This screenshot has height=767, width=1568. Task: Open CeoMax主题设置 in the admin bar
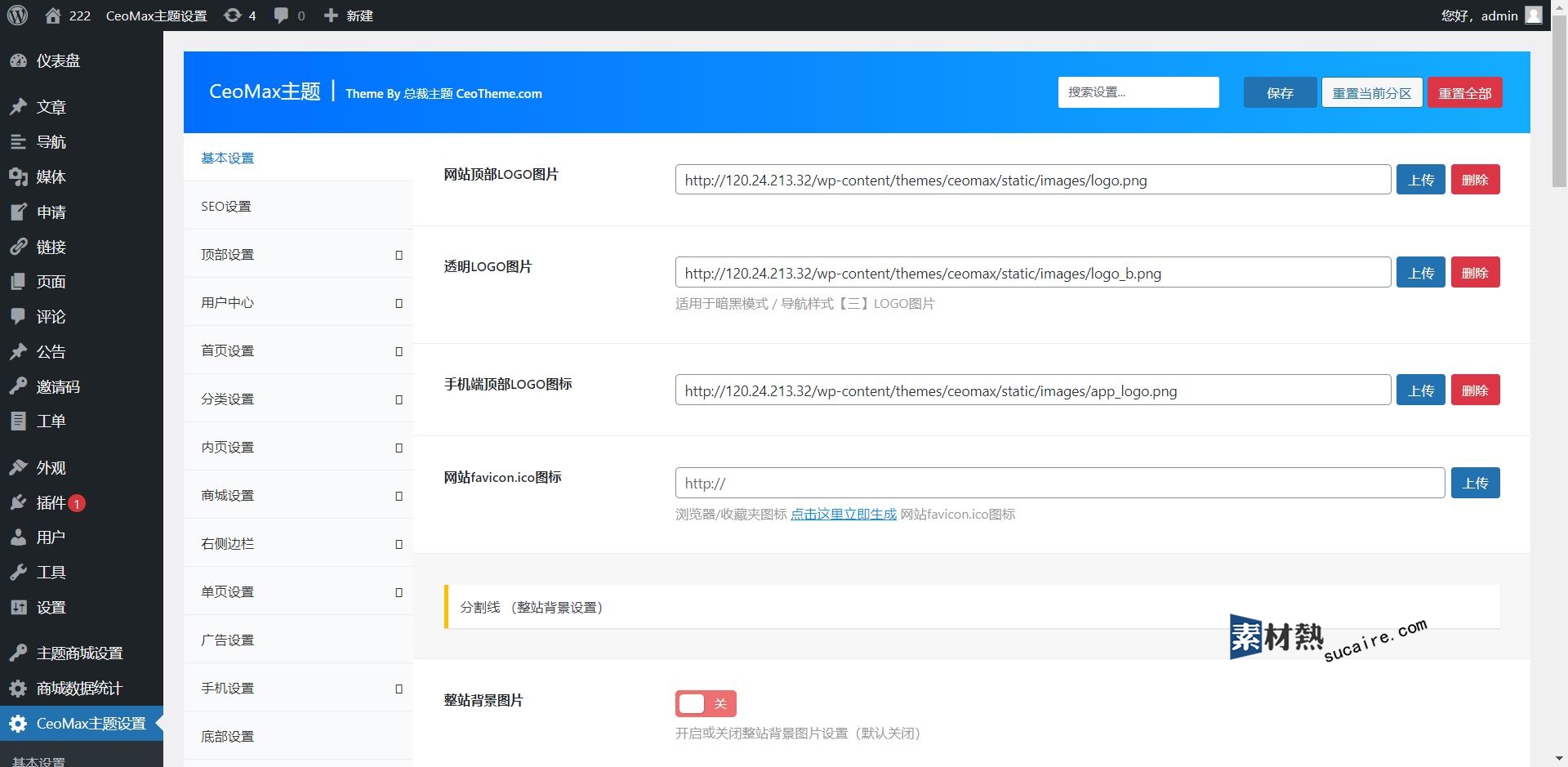pos(156,16)
